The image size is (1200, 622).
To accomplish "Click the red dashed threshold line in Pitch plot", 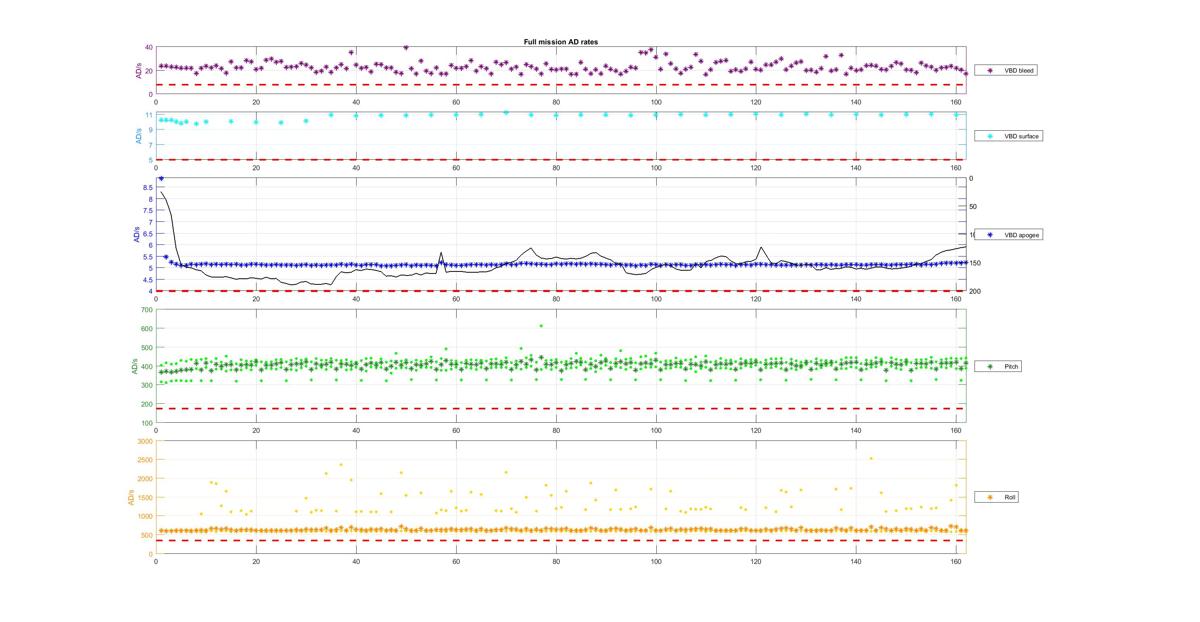I will click(561, 408).
